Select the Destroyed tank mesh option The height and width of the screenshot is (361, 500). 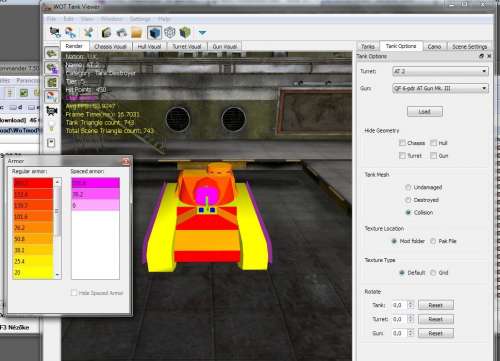pos(408,200)
